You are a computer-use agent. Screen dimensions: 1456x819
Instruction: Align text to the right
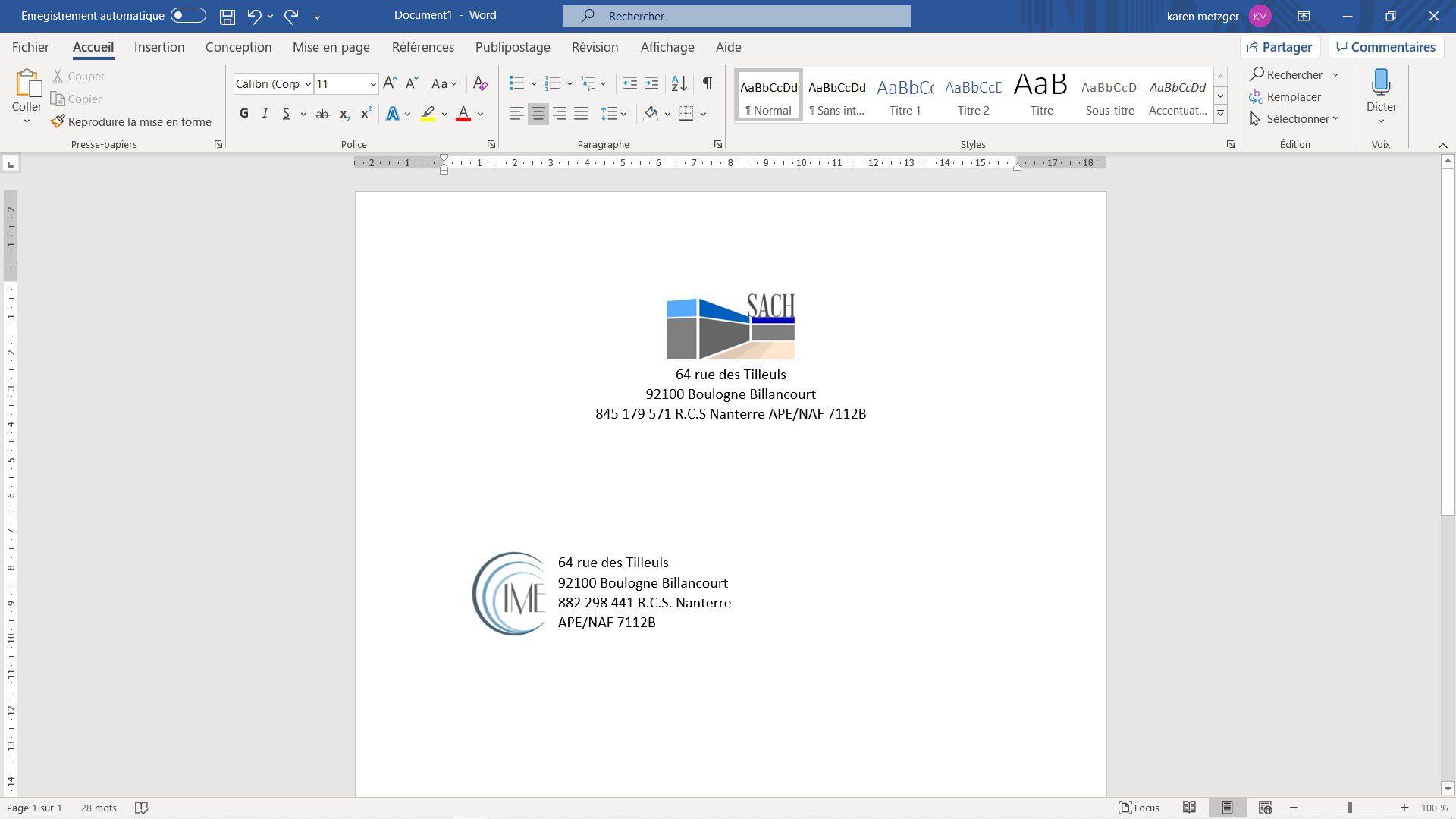pos(560,114)
